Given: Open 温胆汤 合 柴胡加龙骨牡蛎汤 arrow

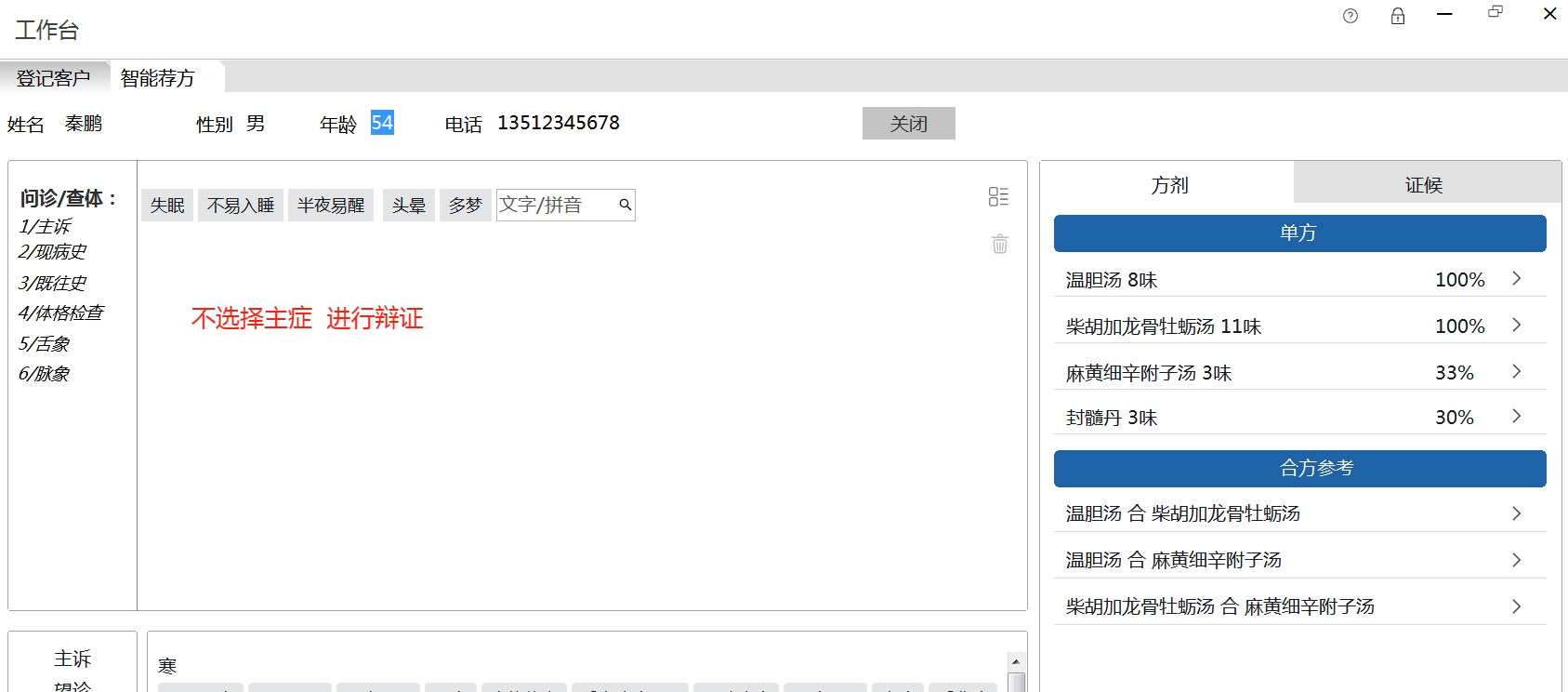Looking at the screenshot, I should 1516,513.
